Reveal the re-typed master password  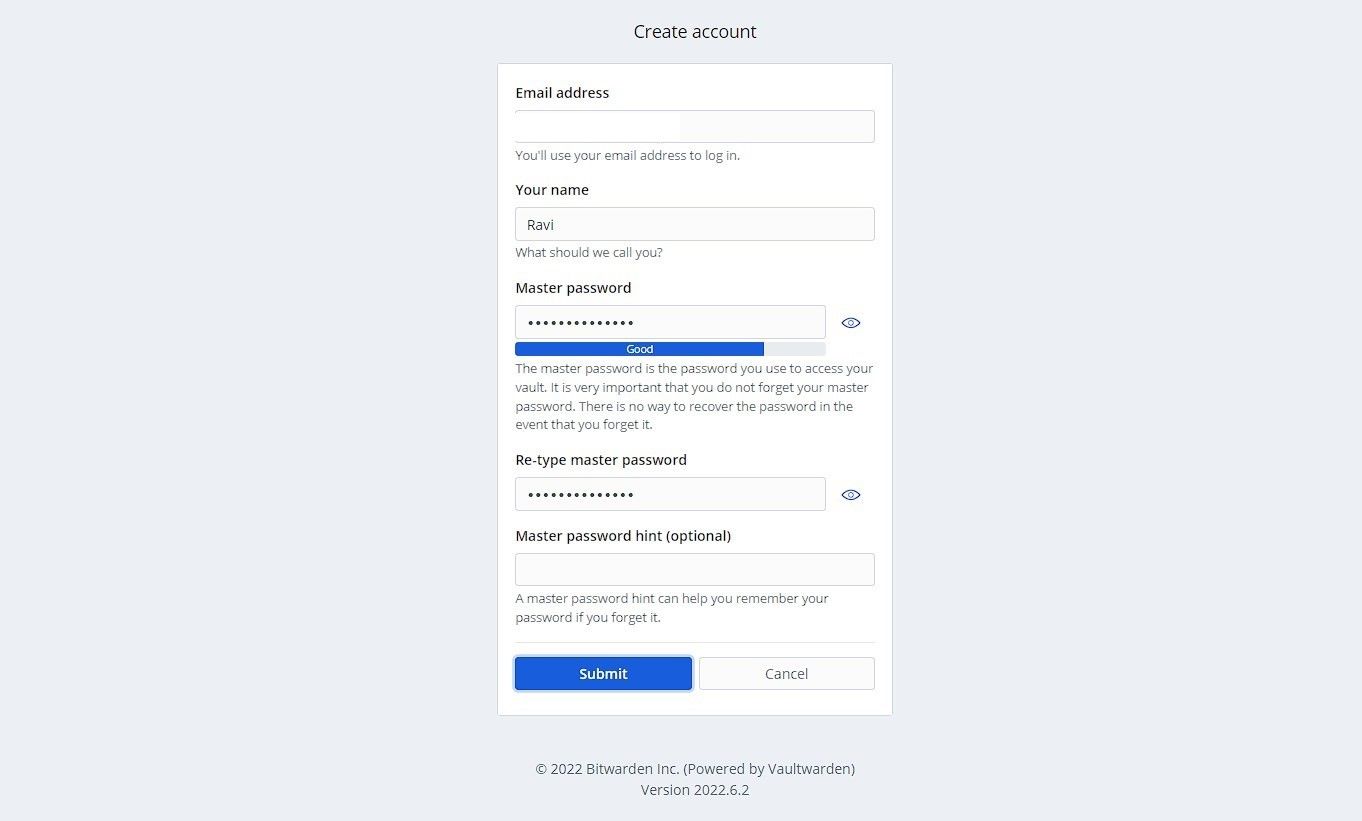click(851, 495)
